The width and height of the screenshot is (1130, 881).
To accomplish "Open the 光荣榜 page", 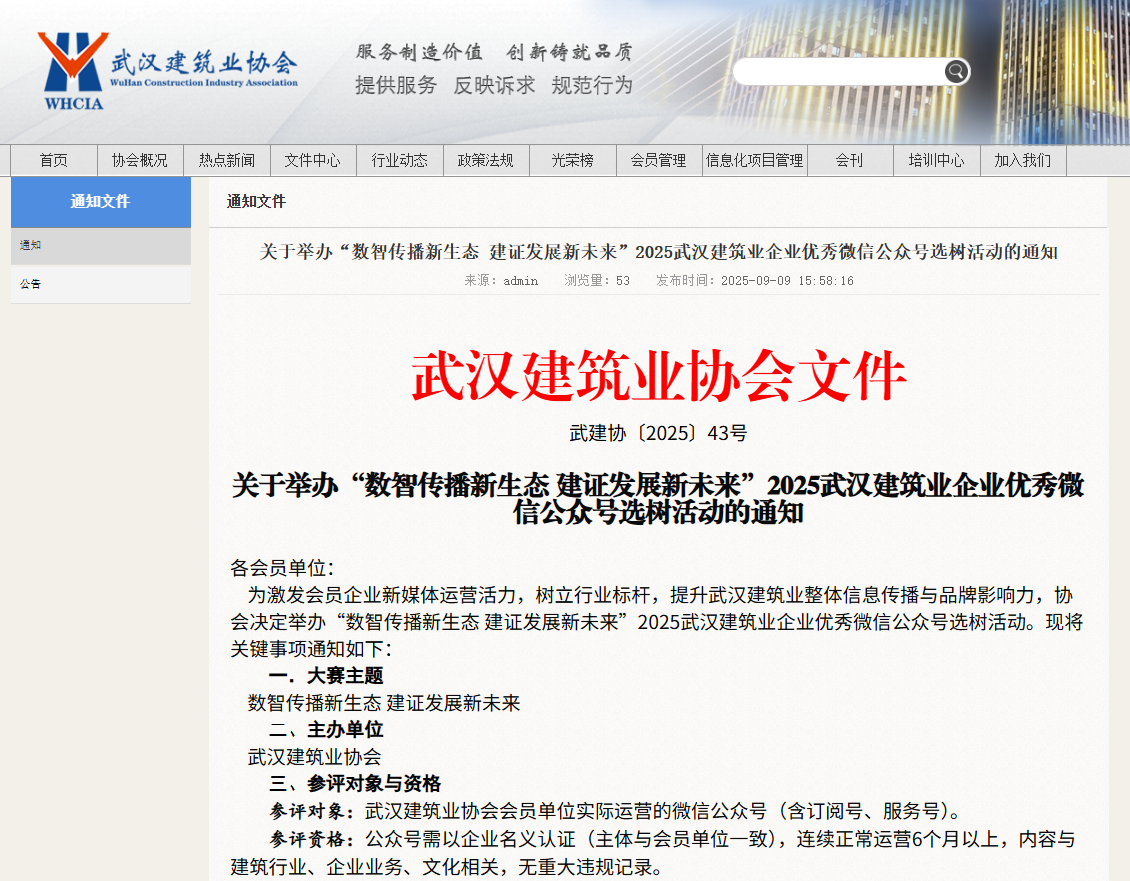I will click(x=572, y=160).
